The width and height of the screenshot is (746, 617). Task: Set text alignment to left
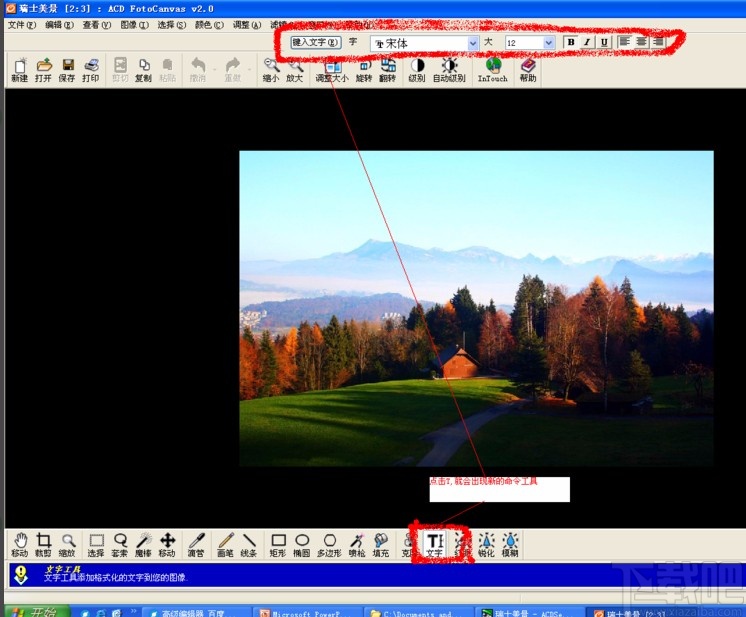625,42
